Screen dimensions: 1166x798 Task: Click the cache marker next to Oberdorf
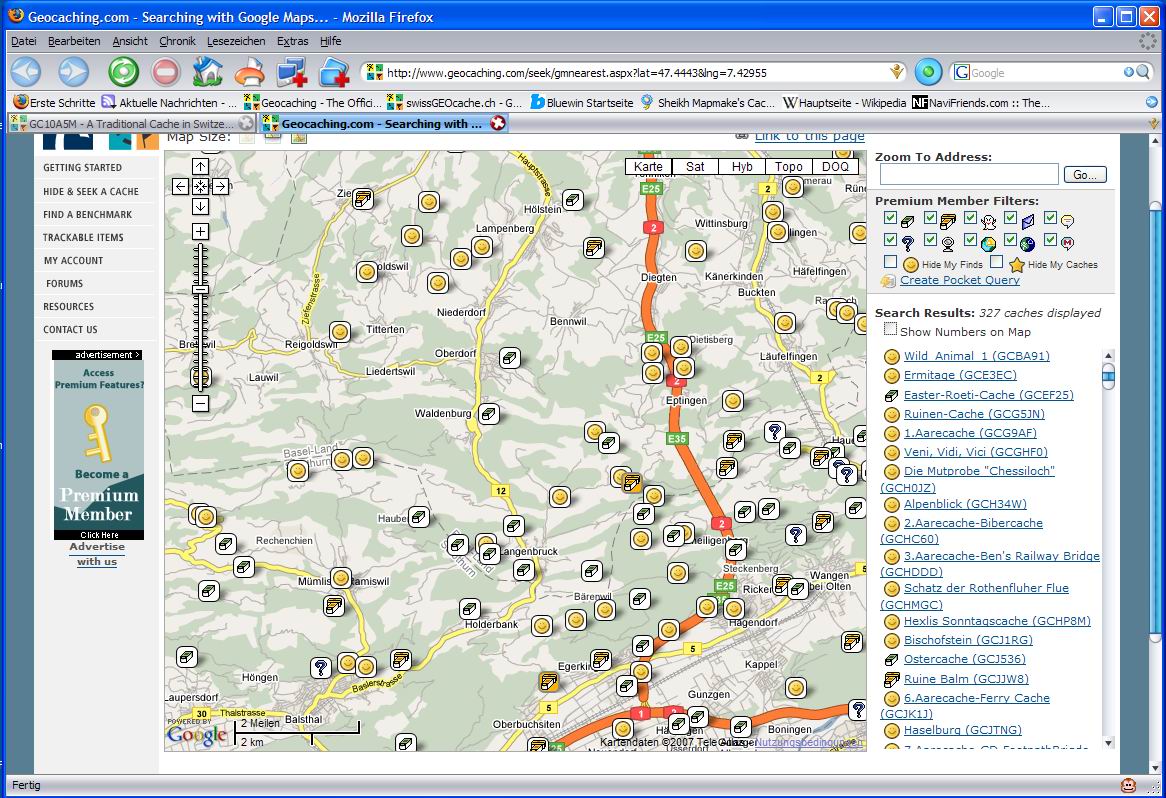pyautogui.click(x=509, y=358)
